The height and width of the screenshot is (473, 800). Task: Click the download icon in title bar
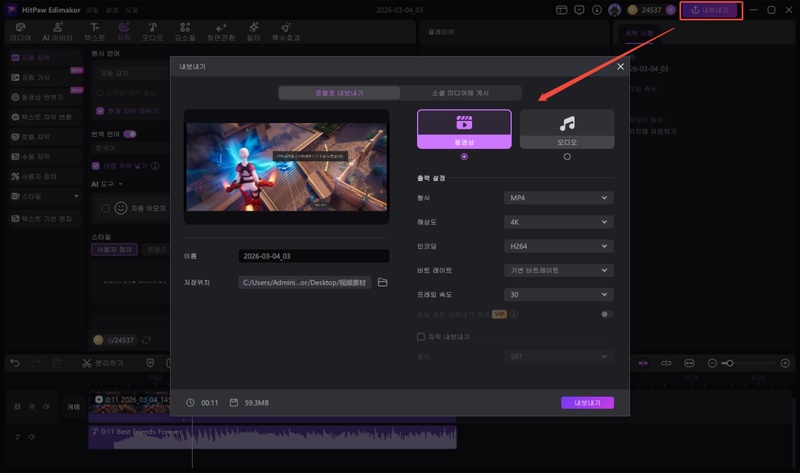pos(597,10)
